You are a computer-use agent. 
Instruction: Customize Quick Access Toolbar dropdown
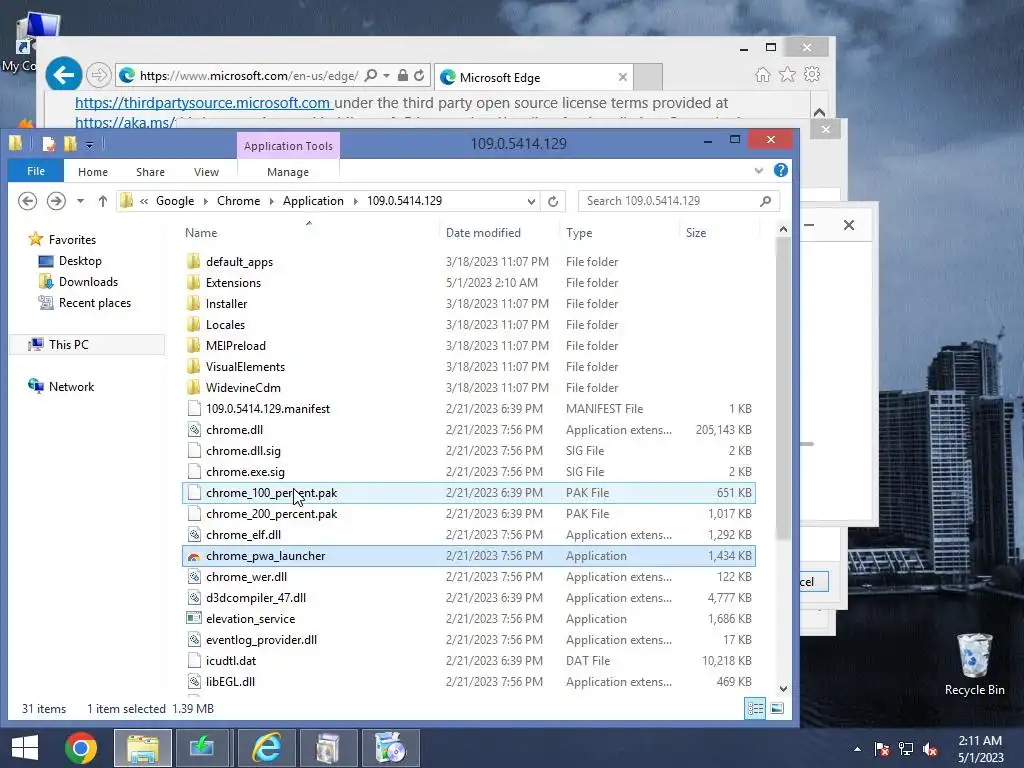click(x=89, y=144)
